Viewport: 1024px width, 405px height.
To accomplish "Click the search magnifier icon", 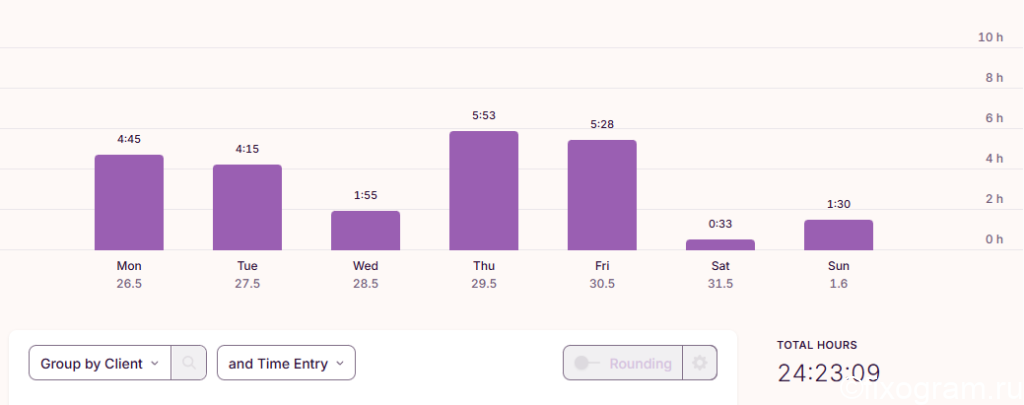I will pos(189,363).
